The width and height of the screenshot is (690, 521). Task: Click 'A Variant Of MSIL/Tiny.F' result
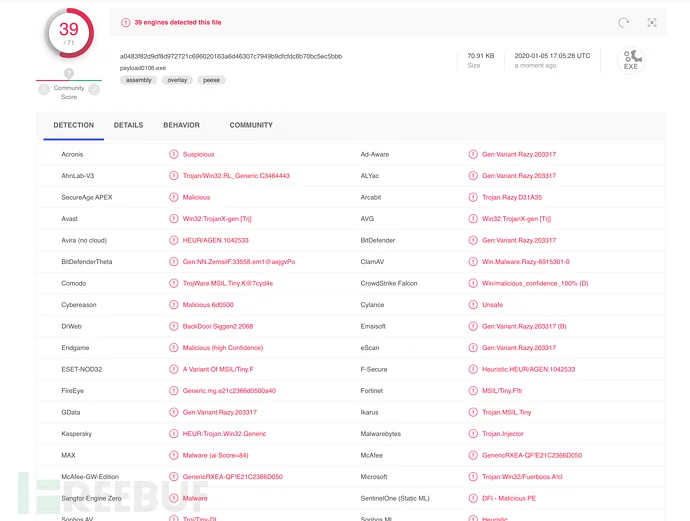click(218, 369)
